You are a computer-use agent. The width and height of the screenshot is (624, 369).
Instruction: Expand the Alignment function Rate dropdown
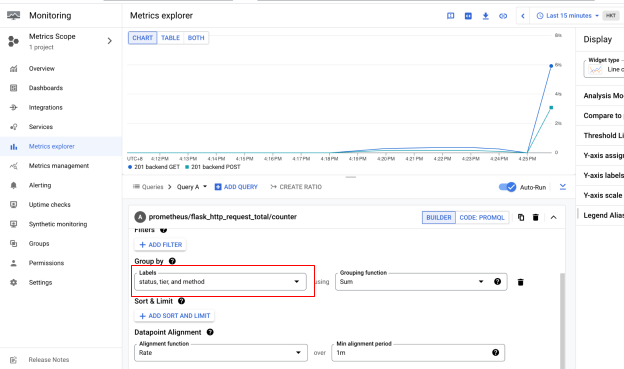point(221,353)
